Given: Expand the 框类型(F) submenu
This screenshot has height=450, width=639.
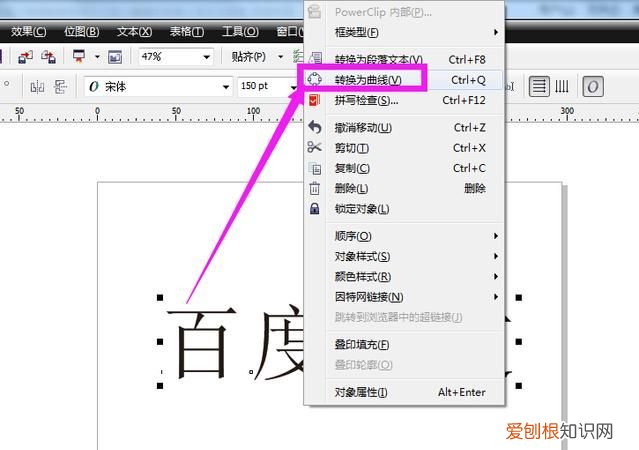Looking at the screenshot, I should pos(496,32).
